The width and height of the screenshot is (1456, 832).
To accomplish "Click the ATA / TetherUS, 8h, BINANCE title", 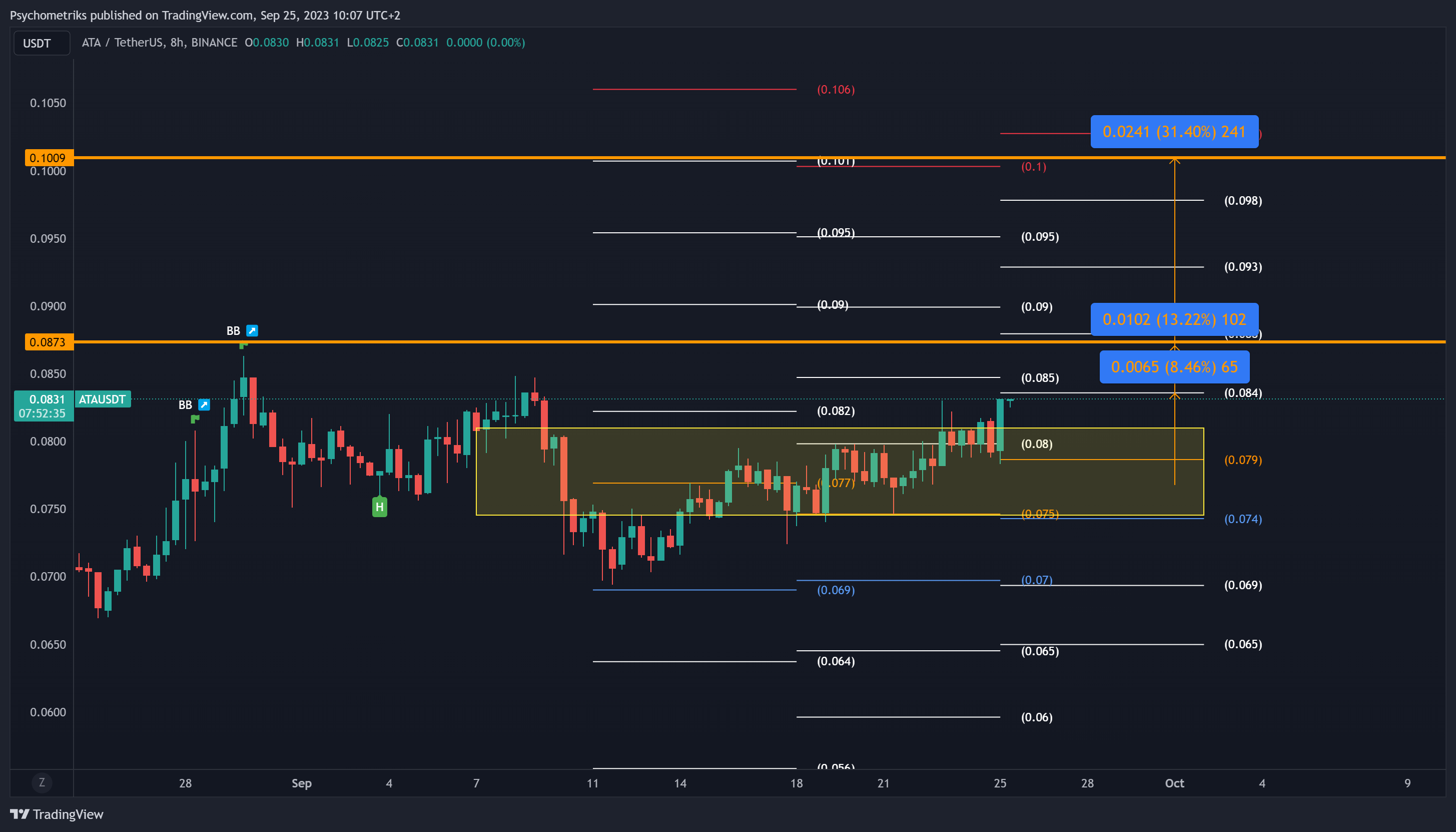I will coord(159,42).
